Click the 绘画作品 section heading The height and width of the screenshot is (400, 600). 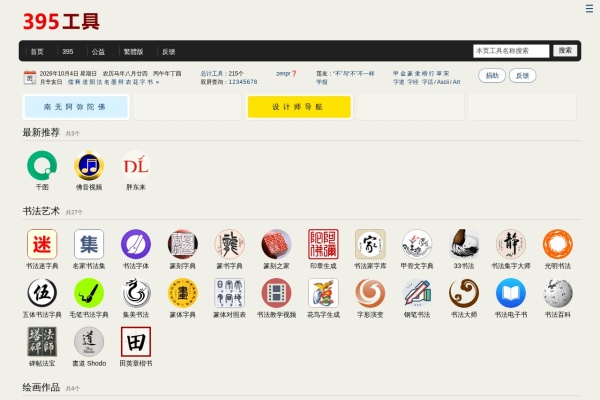pyautogui.click(x=41, y=387)
